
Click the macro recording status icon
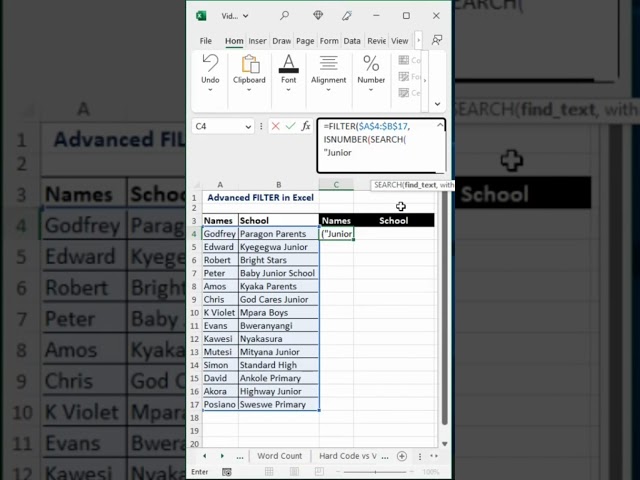tap(227, 472)
